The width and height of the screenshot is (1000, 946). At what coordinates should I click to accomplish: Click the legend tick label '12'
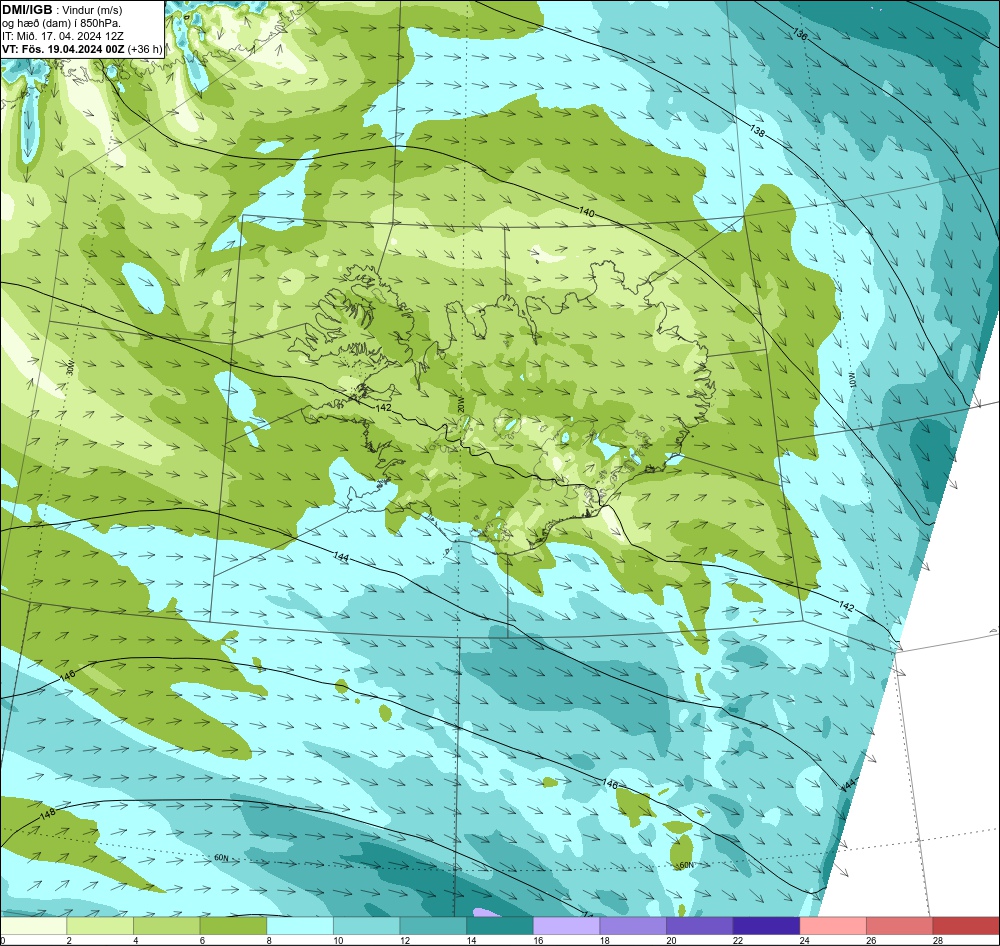405,940
